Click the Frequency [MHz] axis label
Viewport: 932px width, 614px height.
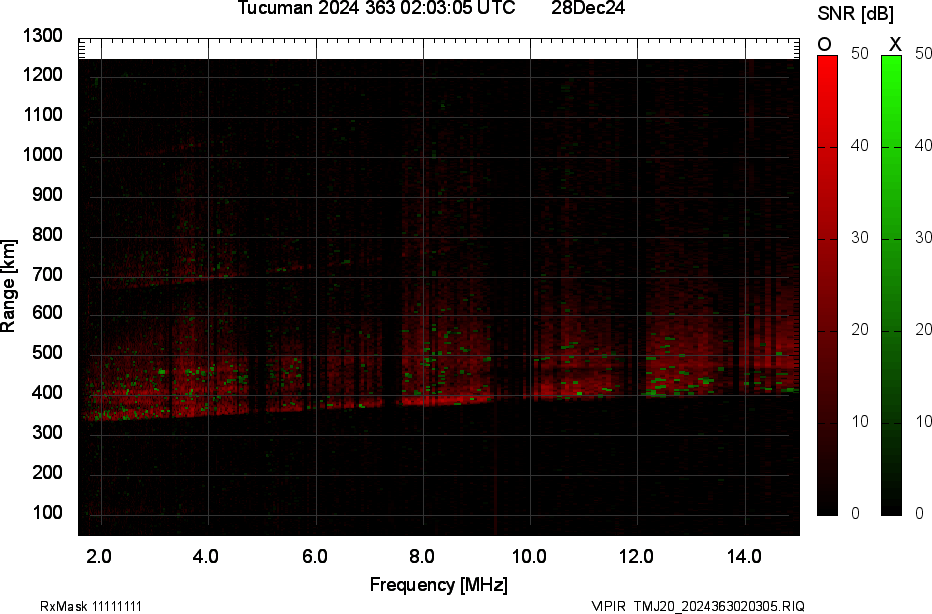coord(438,584)
